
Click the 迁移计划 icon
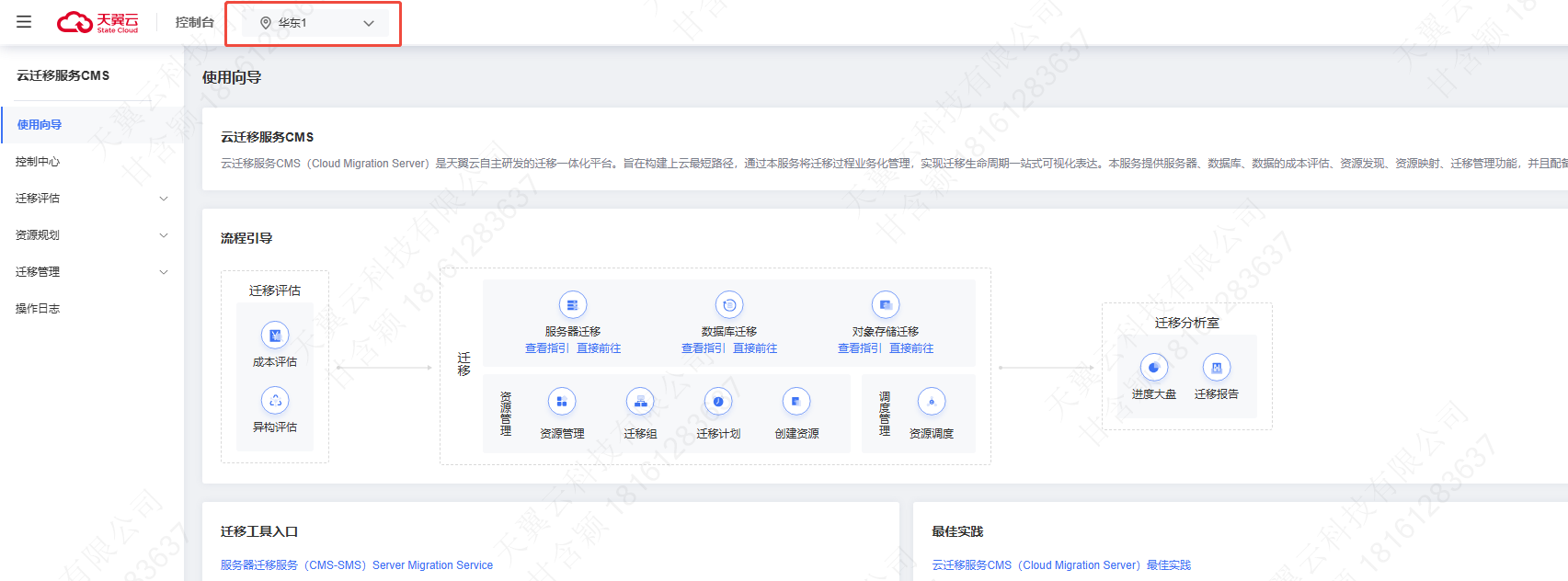[x=718, y=402]
